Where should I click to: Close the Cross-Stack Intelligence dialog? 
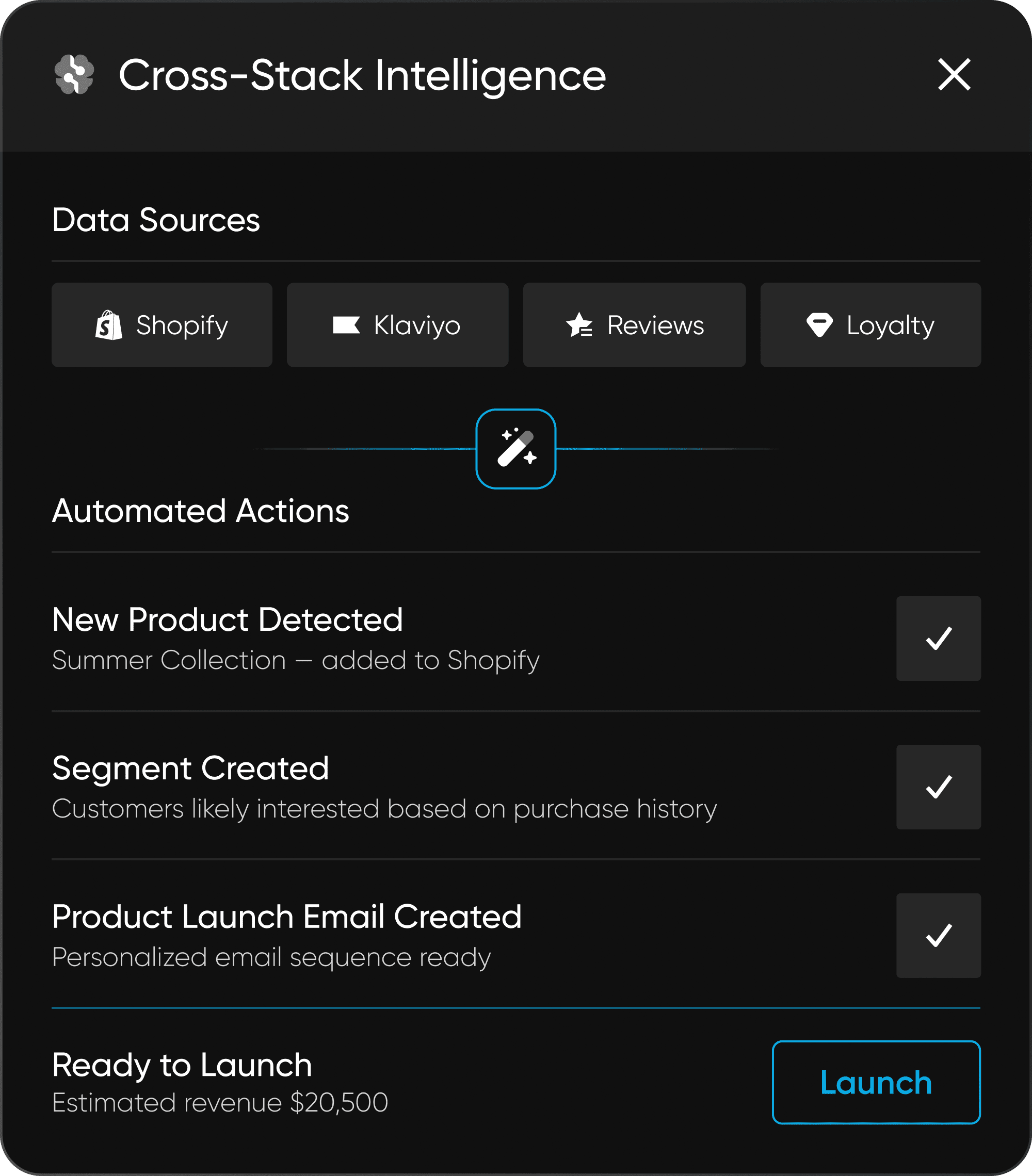pyautogui.click(x=954, y=75)
